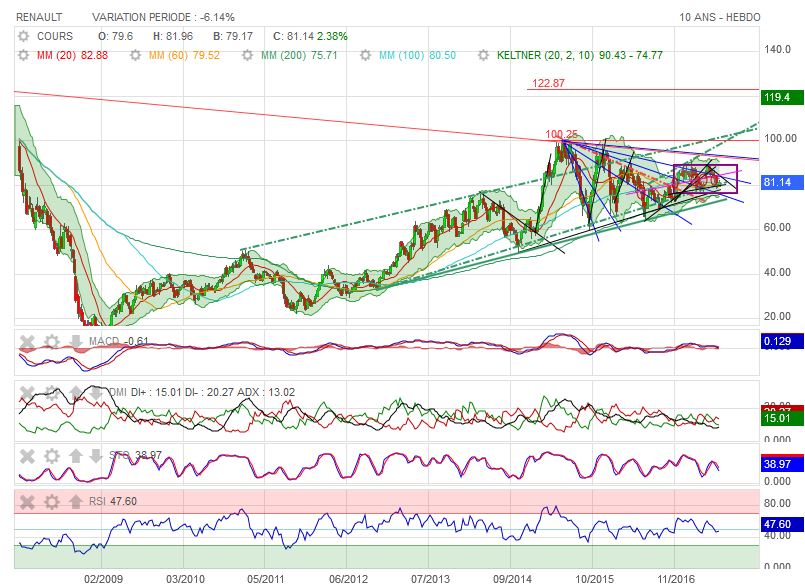Click the opening price O: 79.6
Viewport: 805px width, 588px height.
click(x=116, y=36)
